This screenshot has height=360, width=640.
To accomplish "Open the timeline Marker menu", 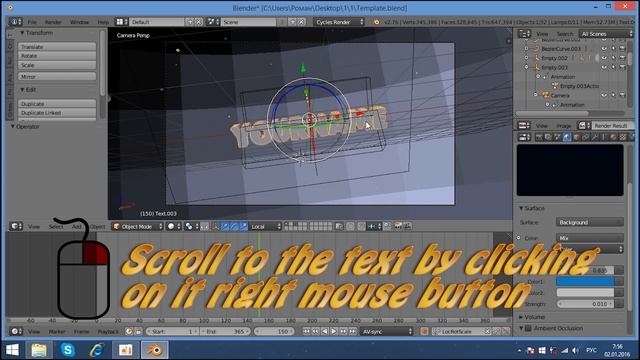I will point(57,331).
